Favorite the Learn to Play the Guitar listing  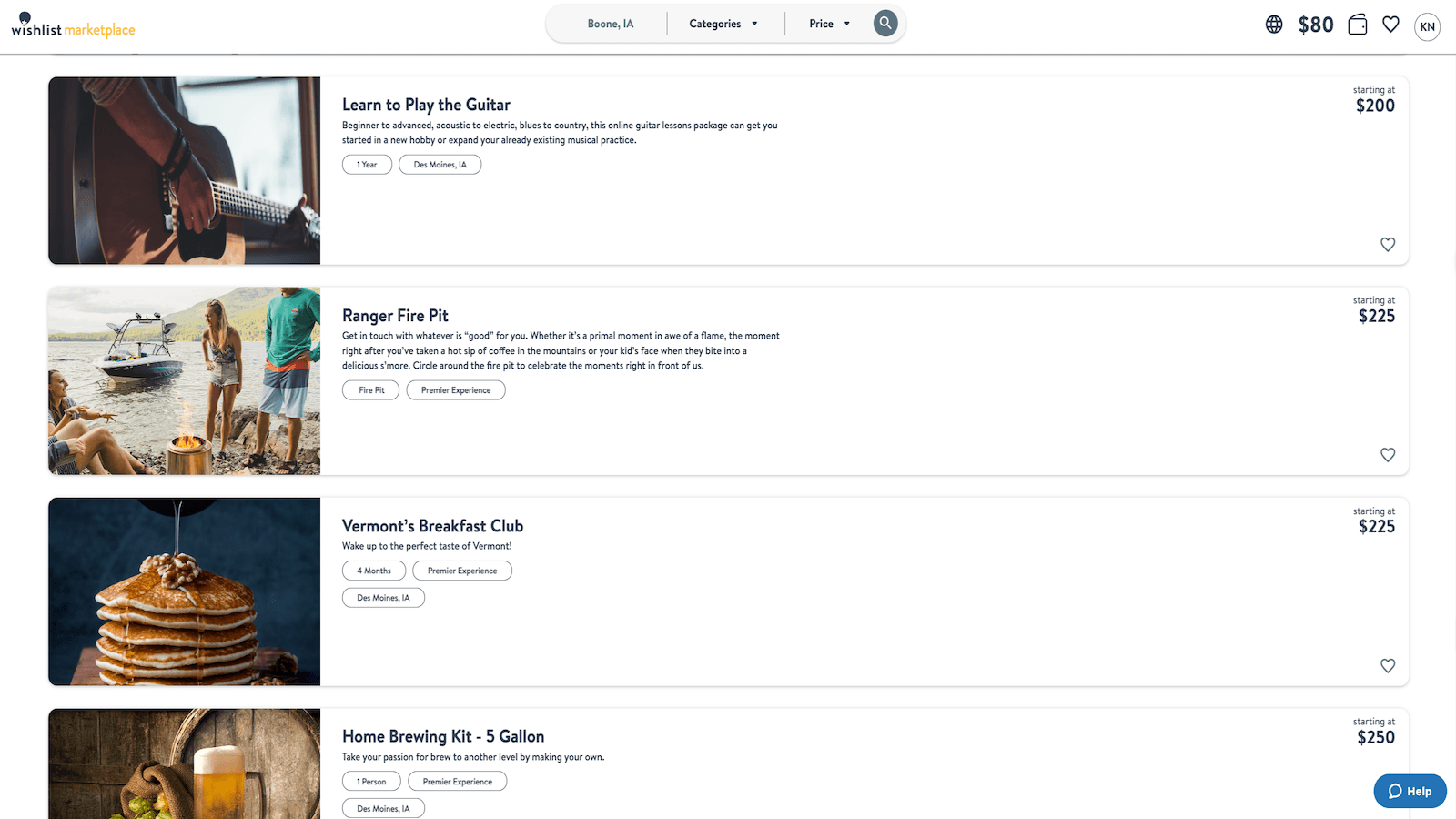pos(1388,244)
